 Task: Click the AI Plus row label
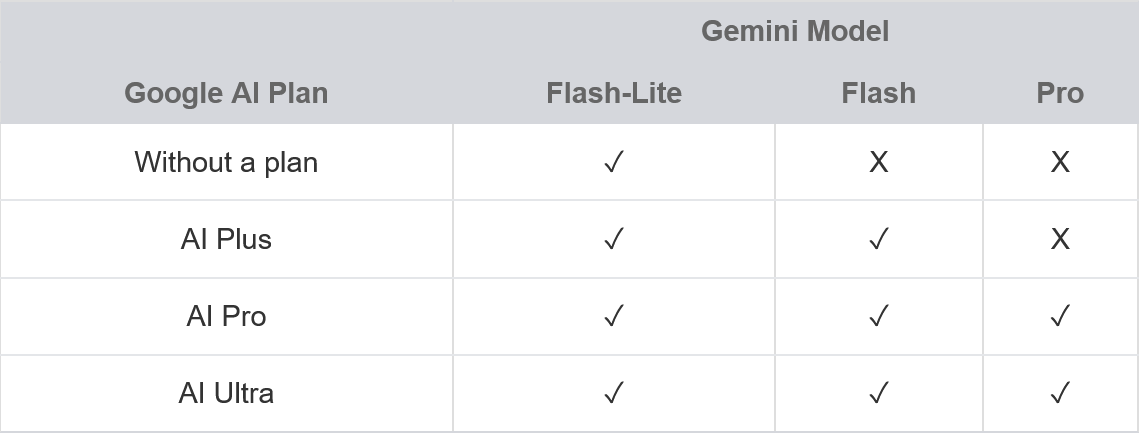[226, 239]
